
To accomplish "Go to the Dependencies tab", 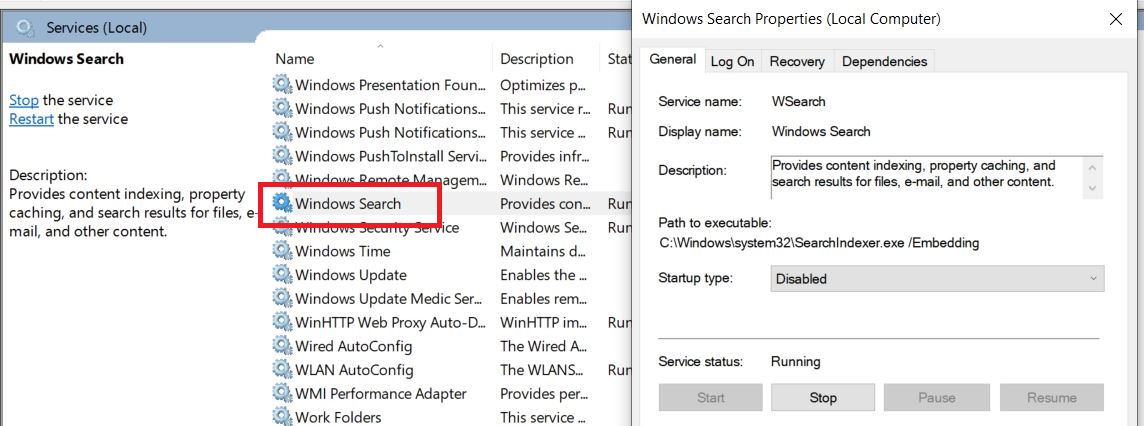I will pos(884,62).
